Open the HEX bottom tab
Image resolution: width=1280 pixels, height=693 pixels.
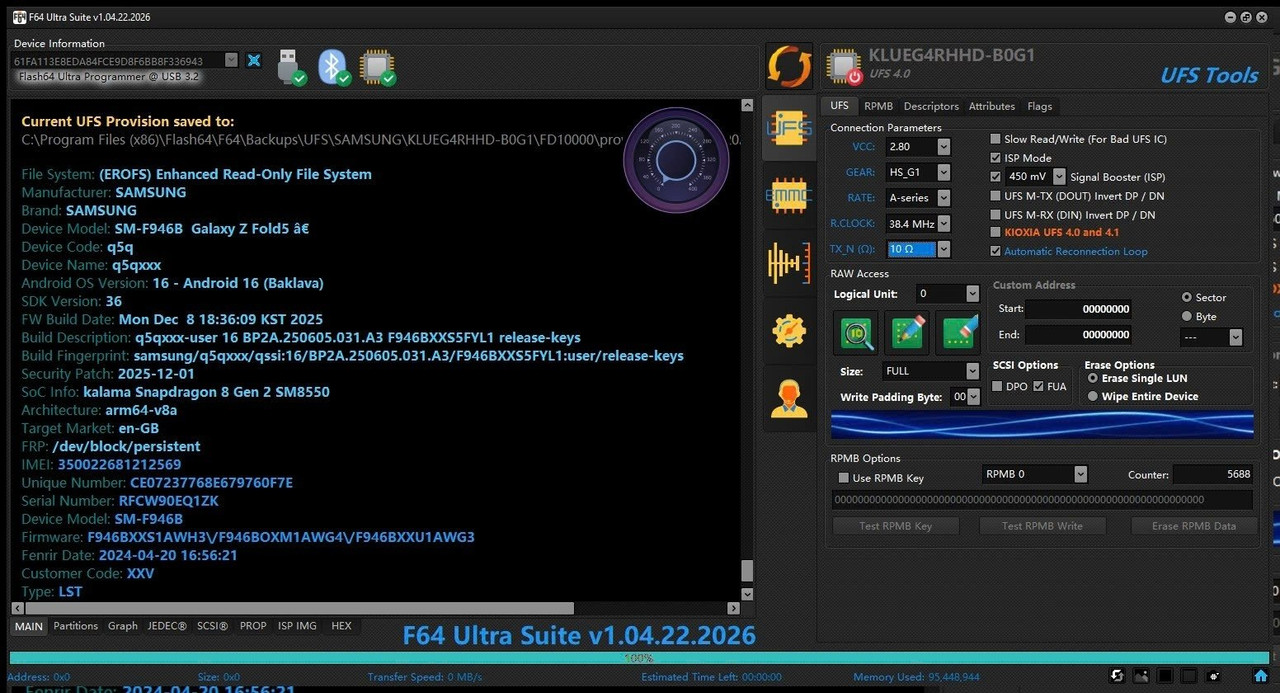point(341,626)
